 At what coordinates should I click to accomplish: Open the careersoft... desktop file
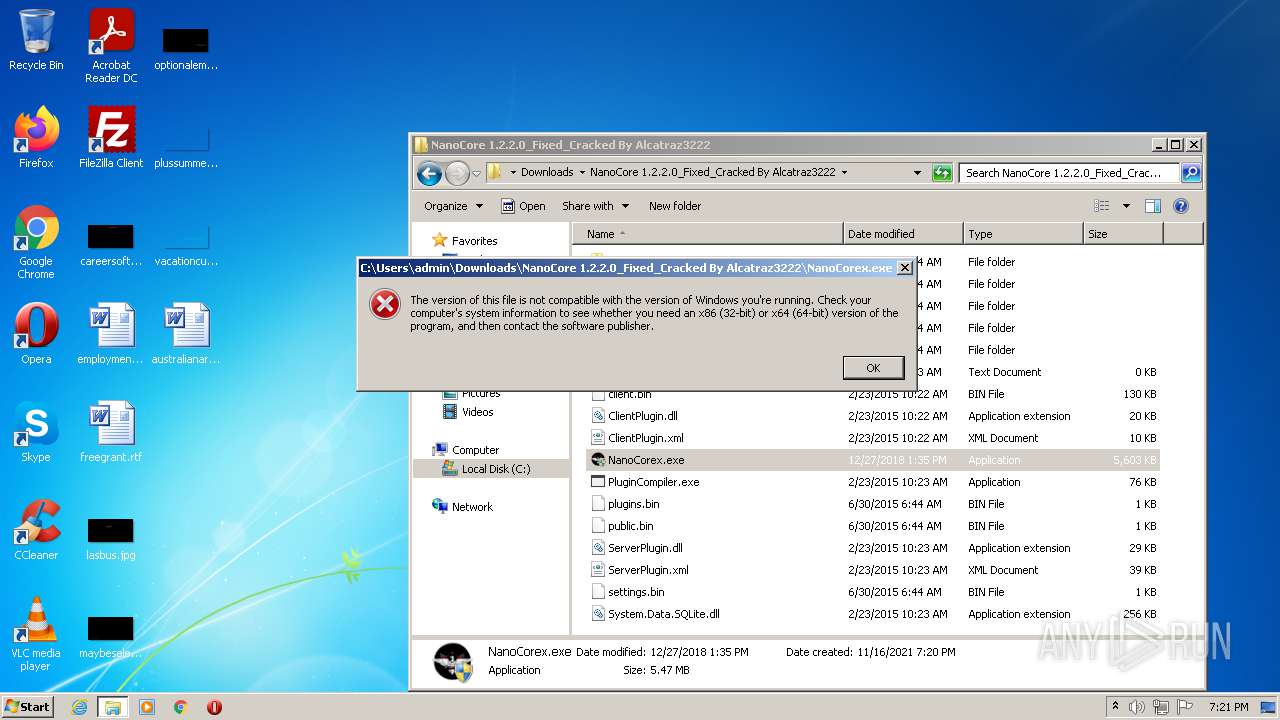111,244
